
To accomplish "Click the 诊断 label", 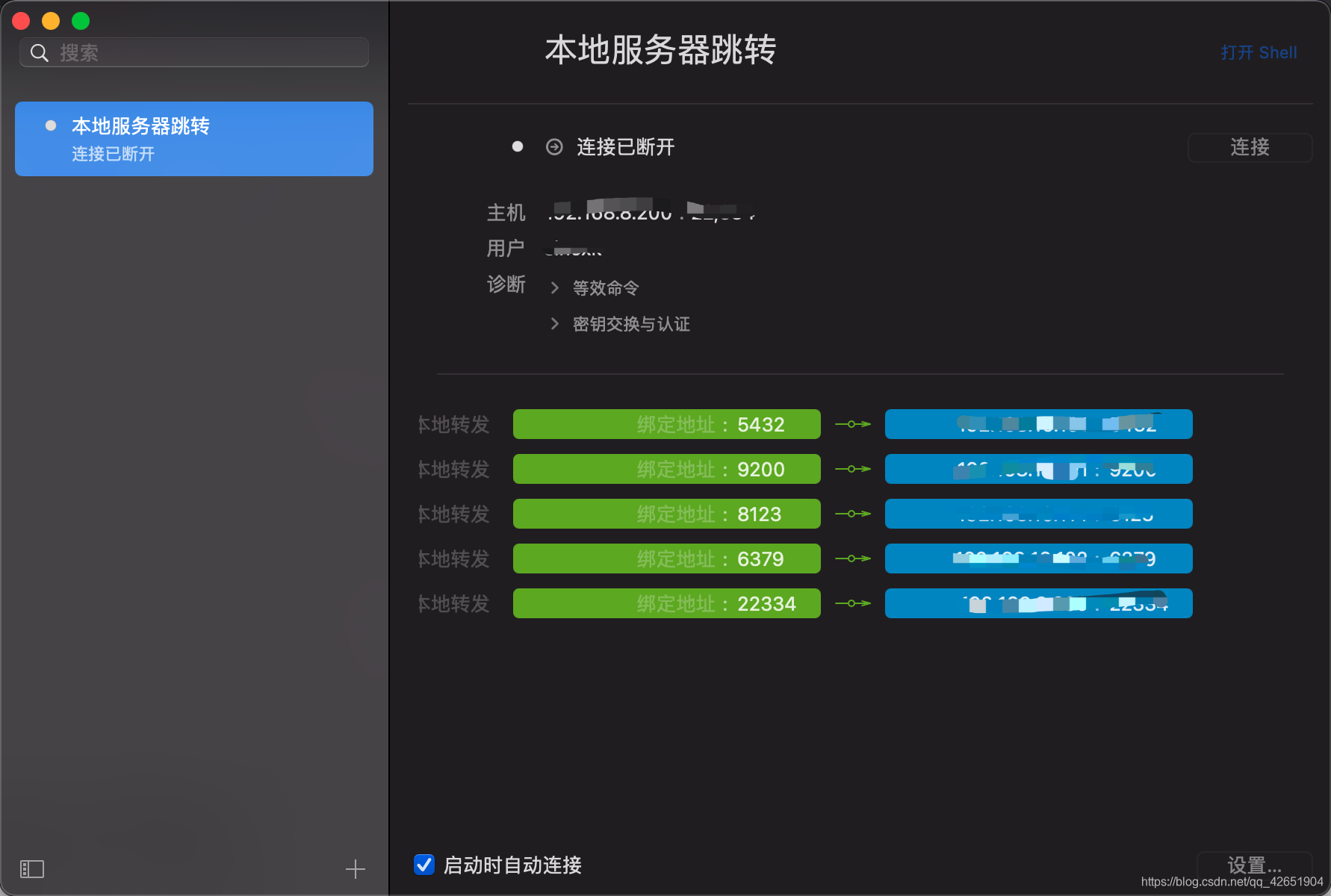I will 506,284.
